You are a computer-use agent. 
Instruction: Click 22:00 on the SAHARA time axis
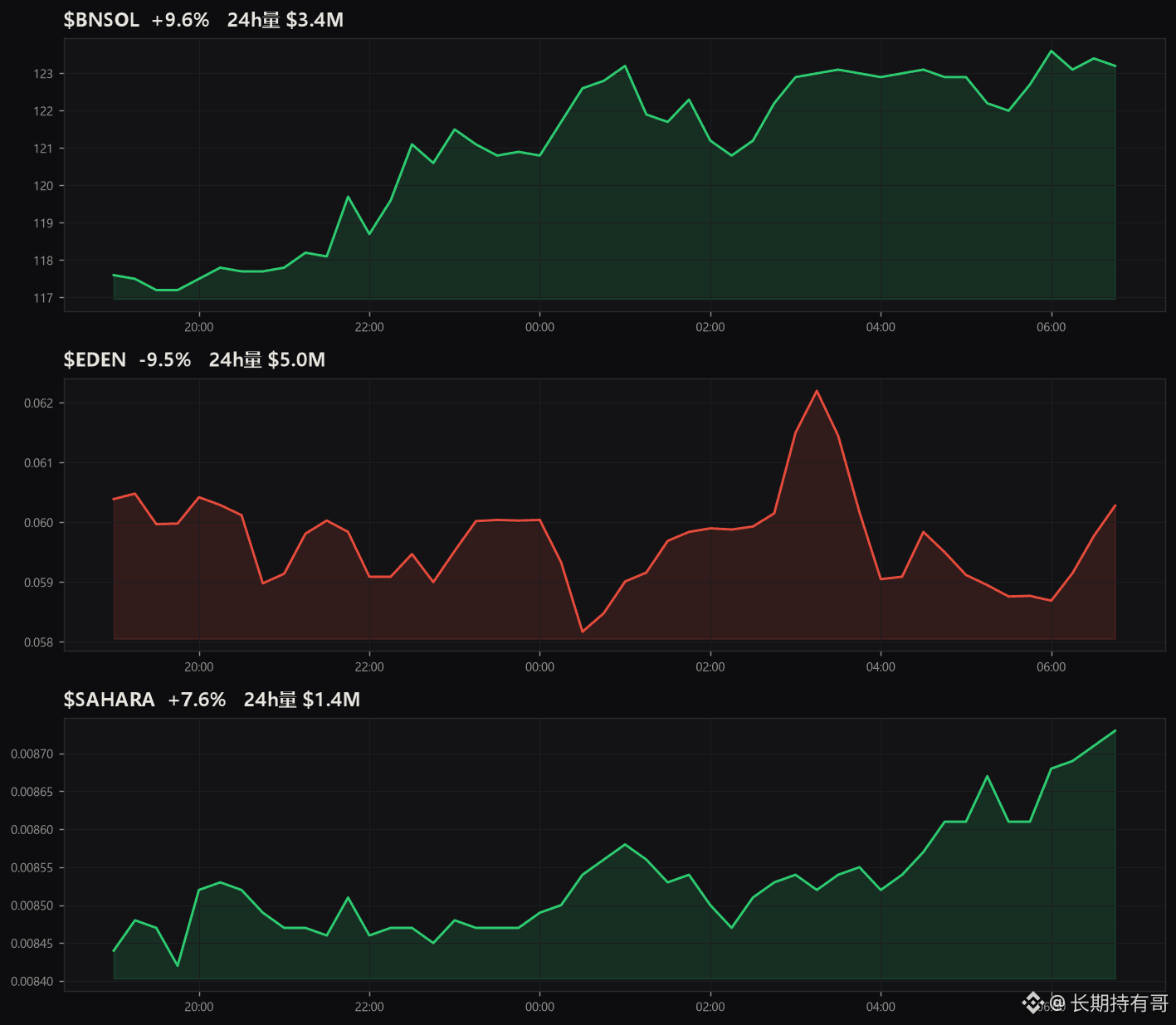pos(369,1007)
